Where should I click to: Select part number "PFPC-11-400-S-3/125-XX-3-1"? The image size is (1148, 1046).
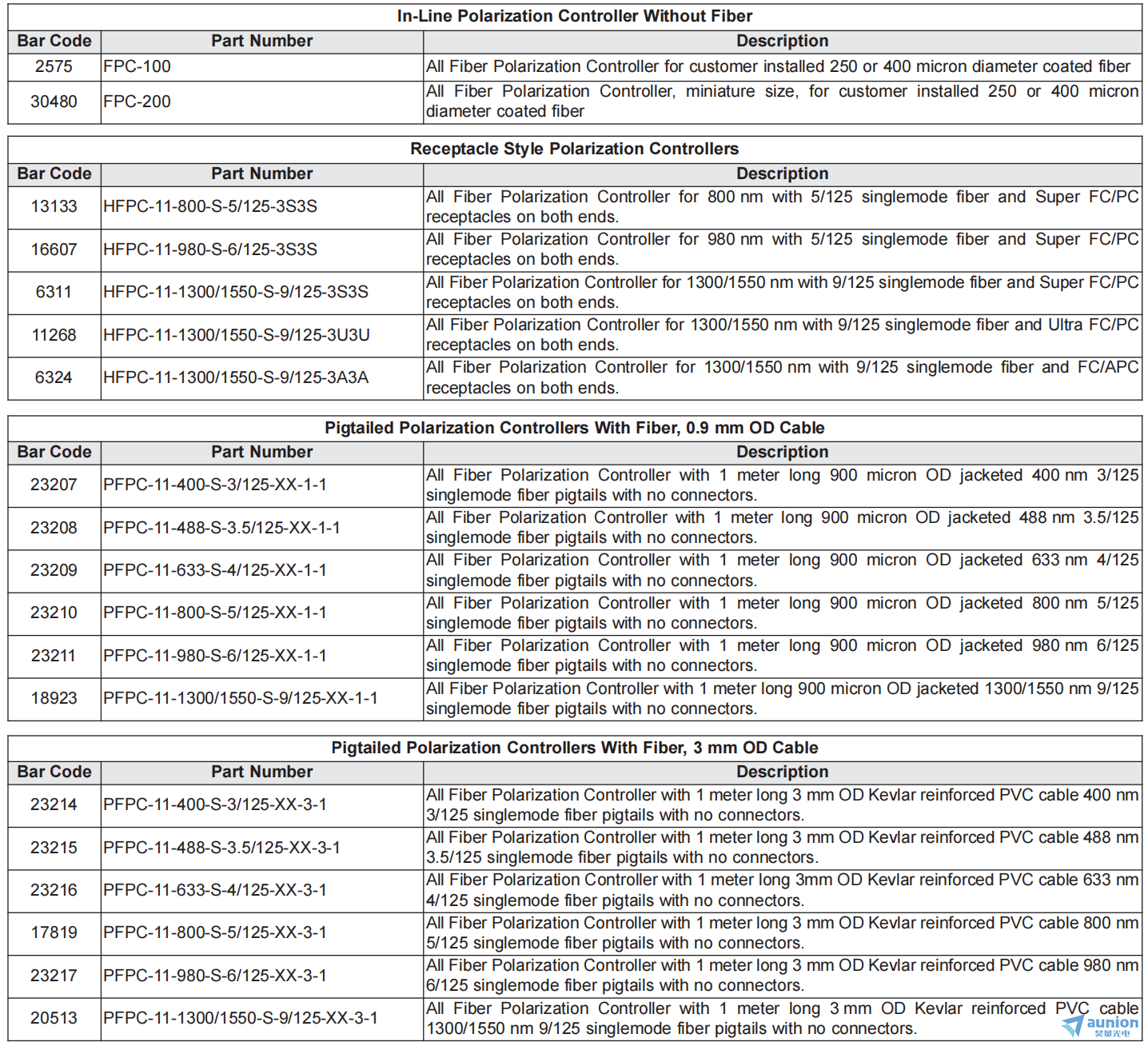tap(215, 804)
